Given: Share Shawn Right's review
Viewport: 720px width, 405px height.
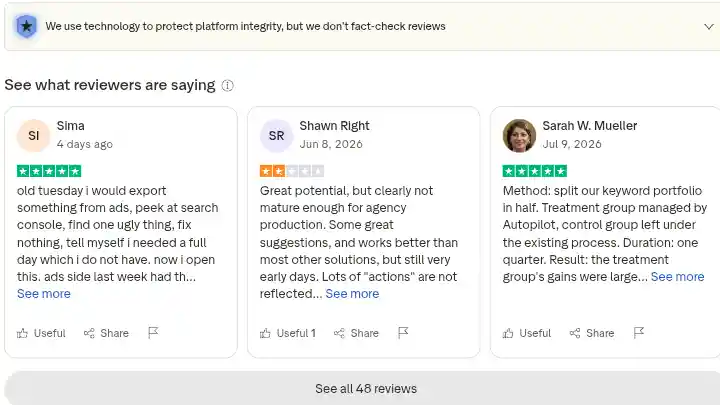Looking at the screenshot, I should (x=356, y=333).
